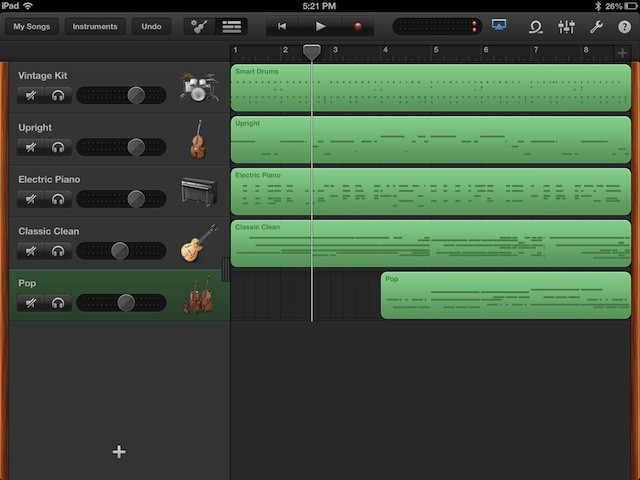Start recording with the red Record button

[x=358, y=27]
